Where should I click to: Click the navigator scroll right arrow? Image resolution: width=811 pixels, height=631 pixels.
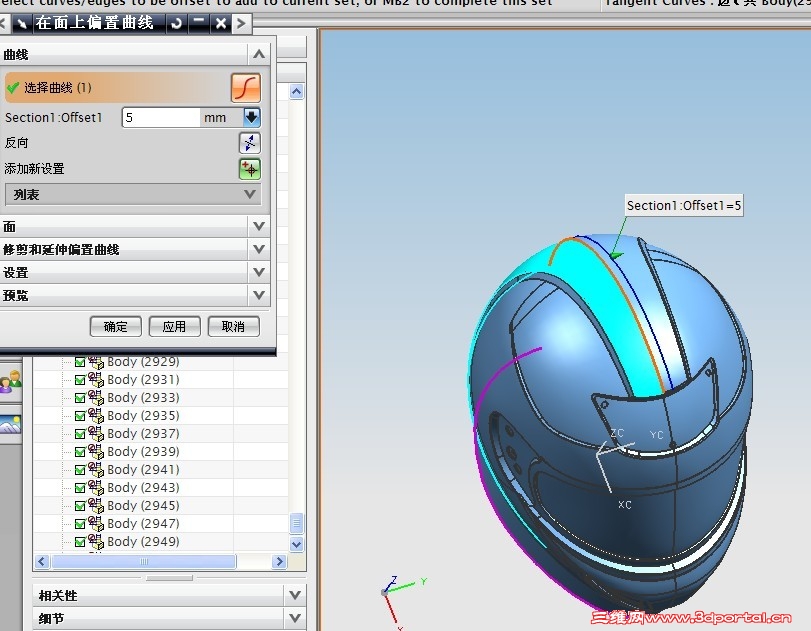279,561
